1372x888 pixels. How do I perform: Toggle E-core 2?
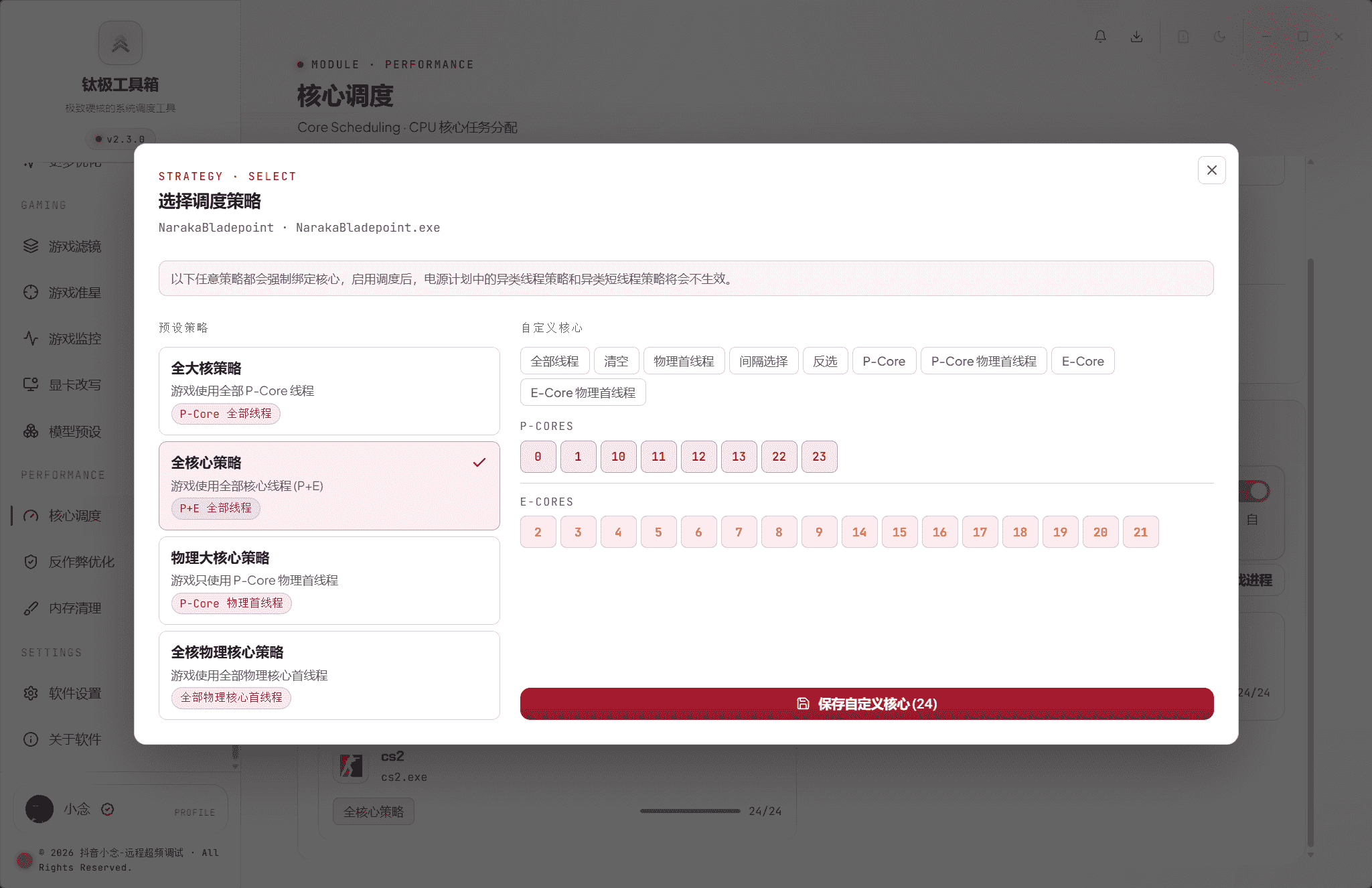point(538,532)
